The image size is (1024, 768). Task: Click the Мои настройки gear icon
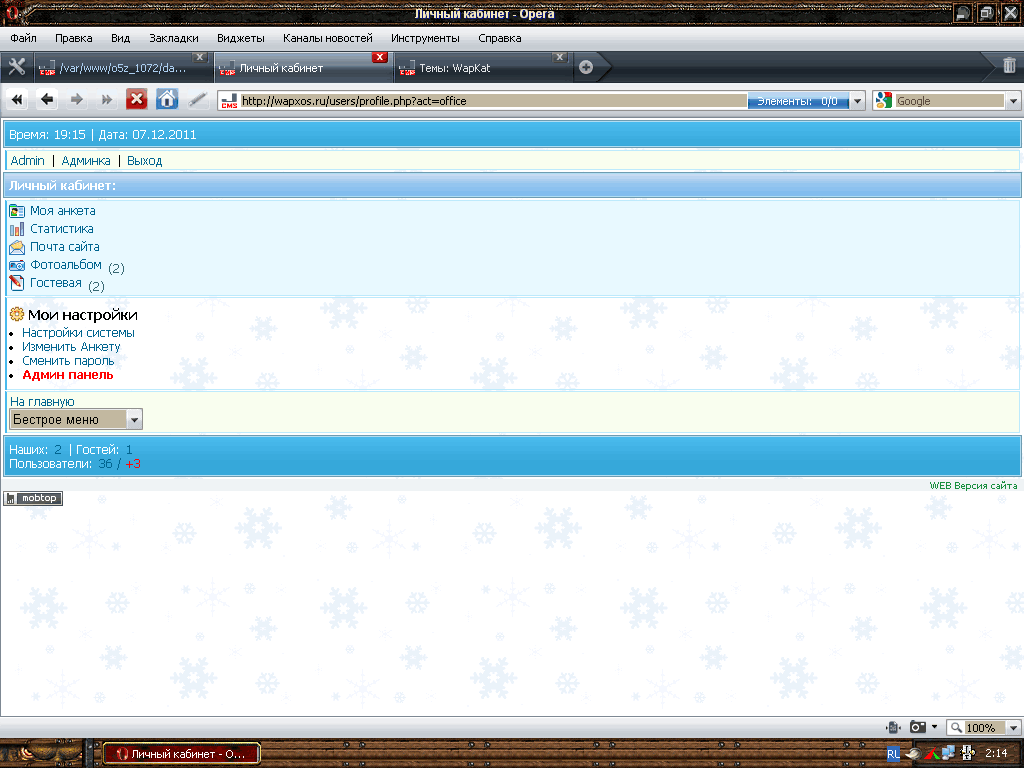(x=17, y=314)
